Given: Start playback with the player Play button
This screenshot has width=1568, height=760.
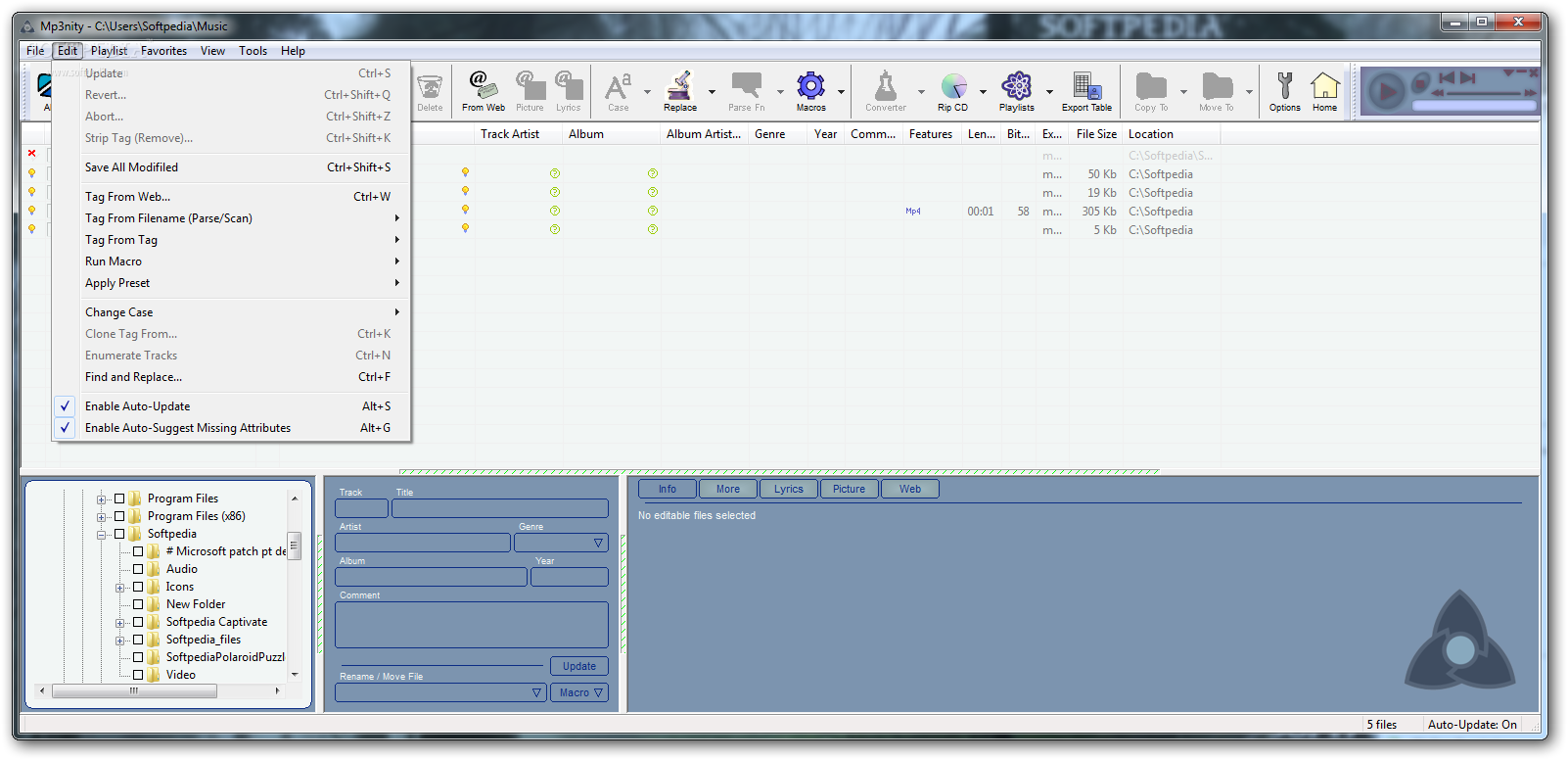Looking at the screenshot, I should click(1386, 92).
